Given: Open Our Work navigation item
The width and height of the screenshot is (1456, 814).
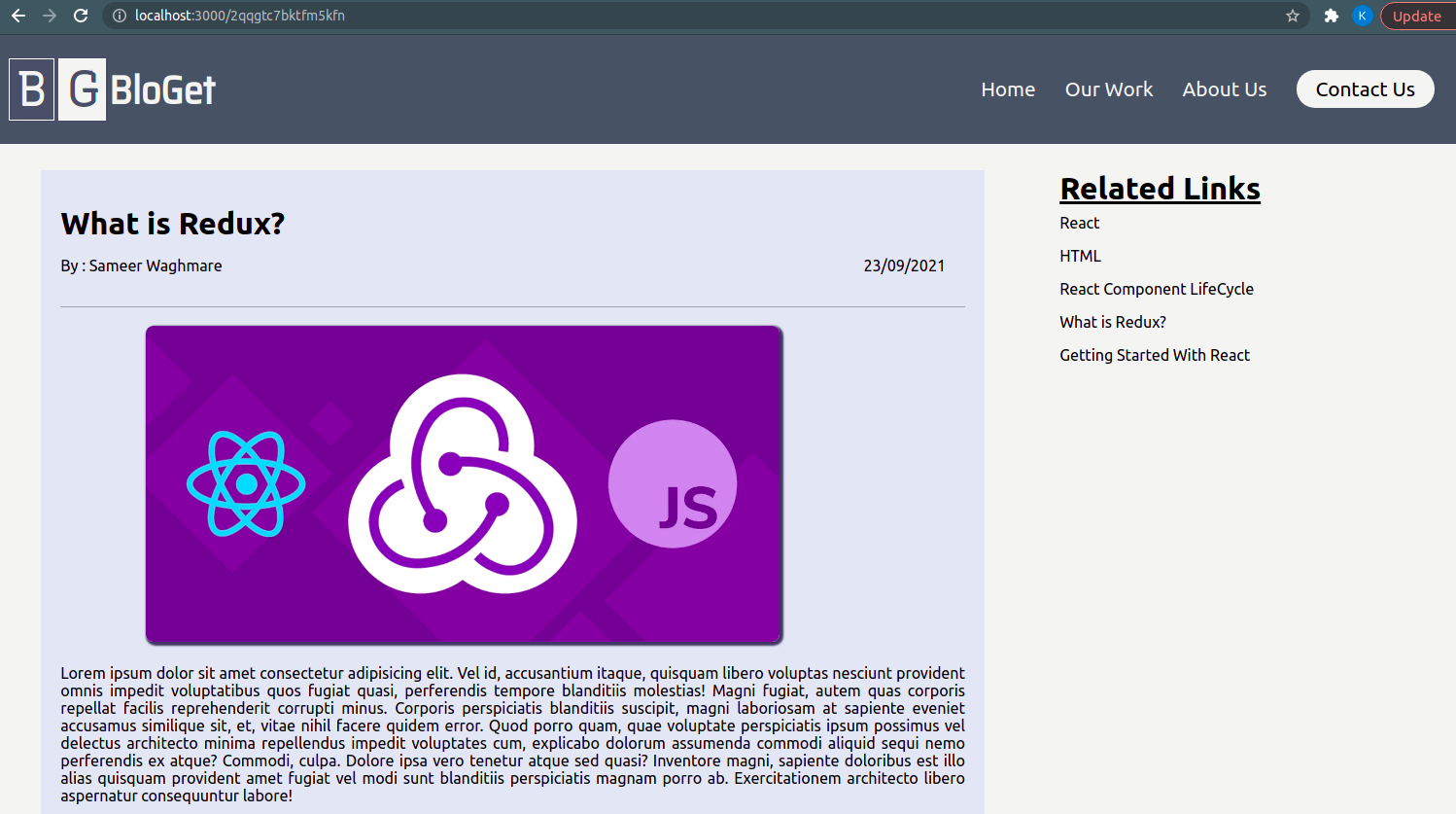Looking at the screenshot, I should click(1109, 89).
